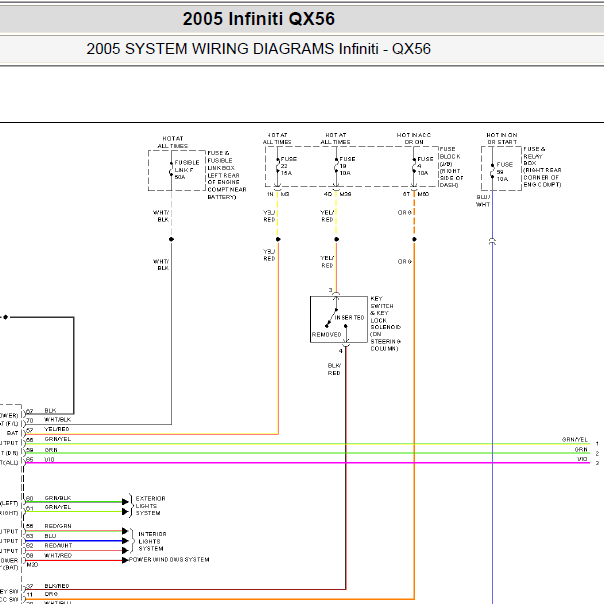Click the splice dot on the WHT/BLK wire
This screenshot has width=604, height=604.
171,240
